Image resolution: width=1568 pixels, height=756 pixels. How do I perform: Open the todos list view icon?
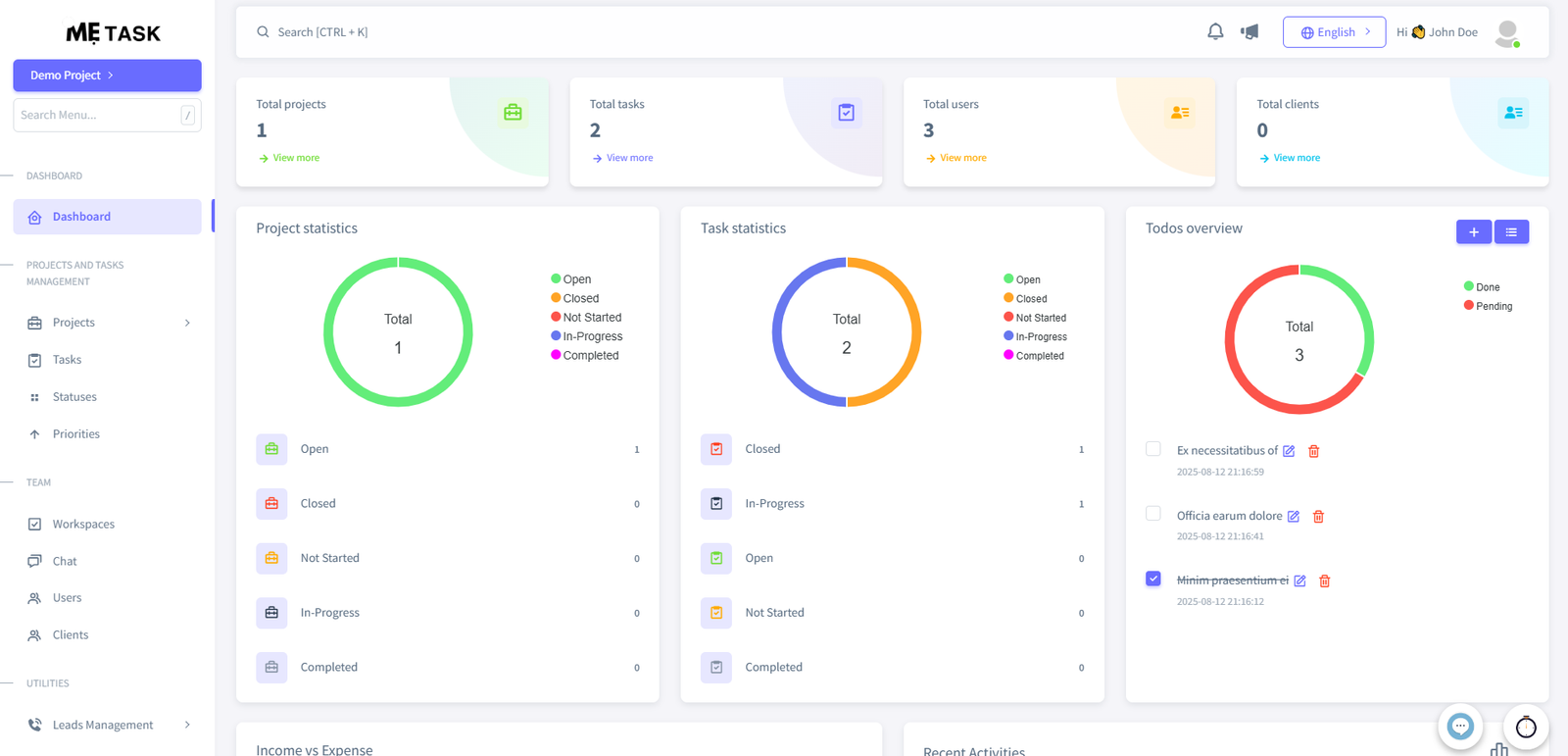(x=1511, y=232)
